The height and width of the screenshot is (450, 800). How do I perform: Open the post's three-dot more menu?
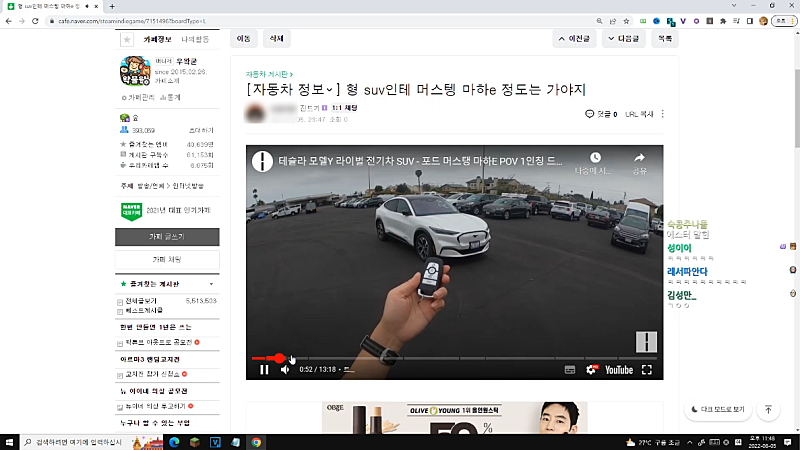pyautogui.click(x=662, y=114)
